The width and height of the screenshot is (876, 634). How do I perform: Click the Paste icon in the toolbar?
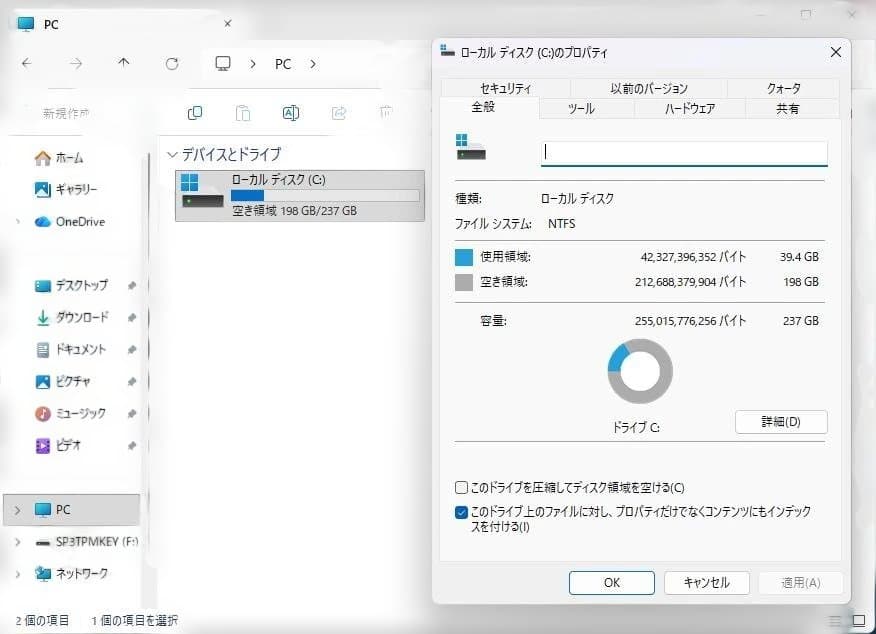pos(243,113)
